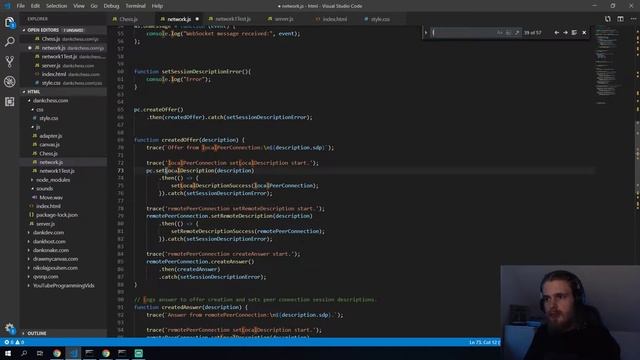Expand the dankdev.com folder
The width and height of the screenshot is (640, 360).
(48, 233)
